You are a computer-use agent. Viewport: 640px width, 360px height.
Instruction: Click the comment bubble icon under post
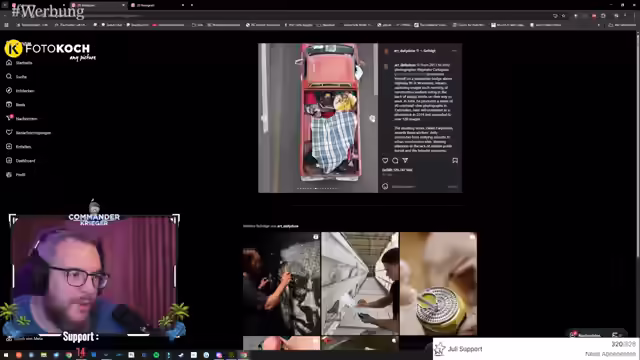(x=395, y=160)
